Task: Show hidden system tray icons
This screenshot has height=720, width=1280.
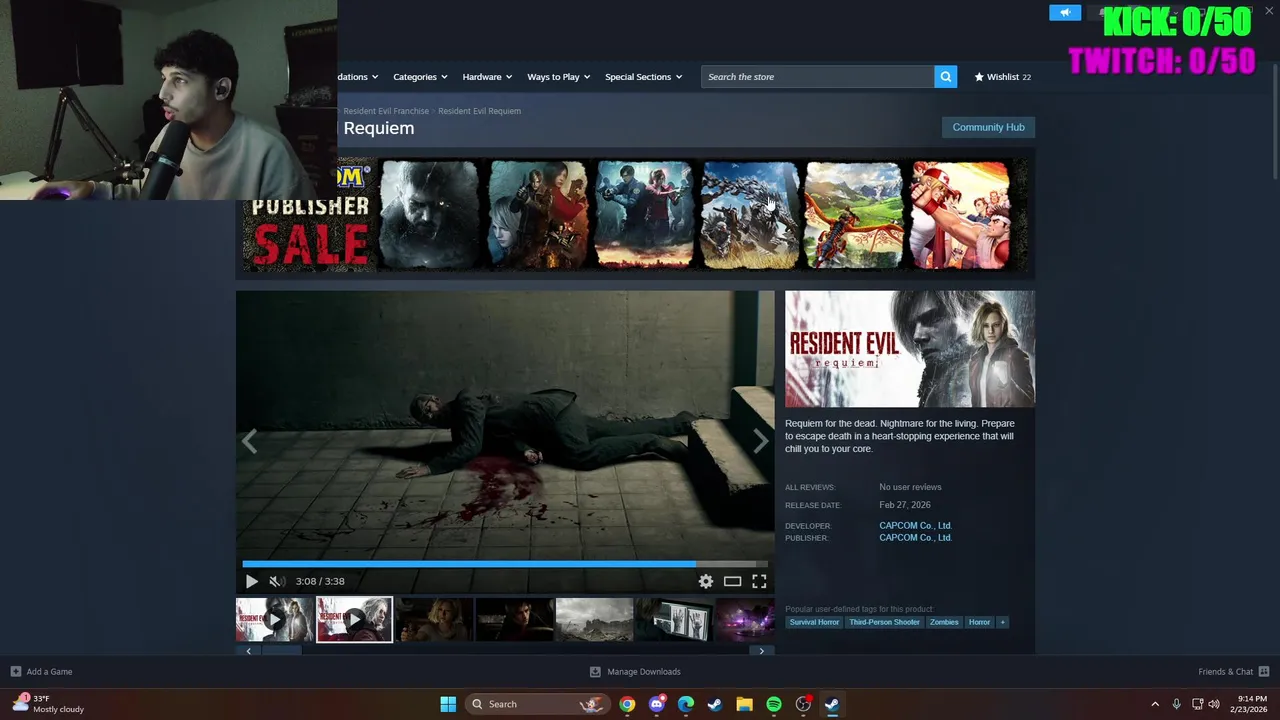Action: coord(1155,704)
